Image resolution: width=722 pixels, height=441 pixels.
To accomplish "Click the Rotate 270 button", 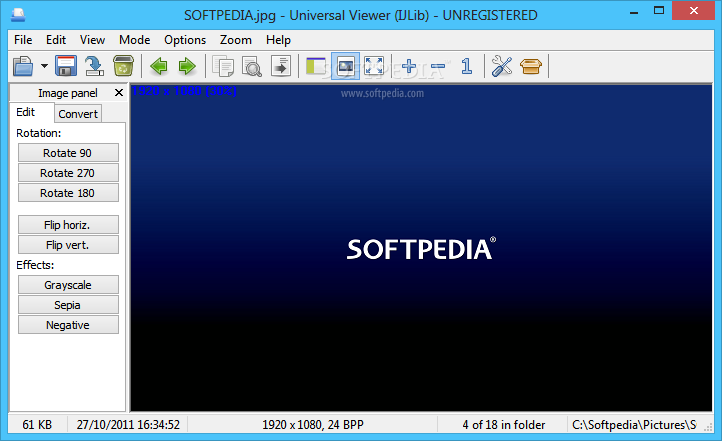I will (x=68, y=173).
